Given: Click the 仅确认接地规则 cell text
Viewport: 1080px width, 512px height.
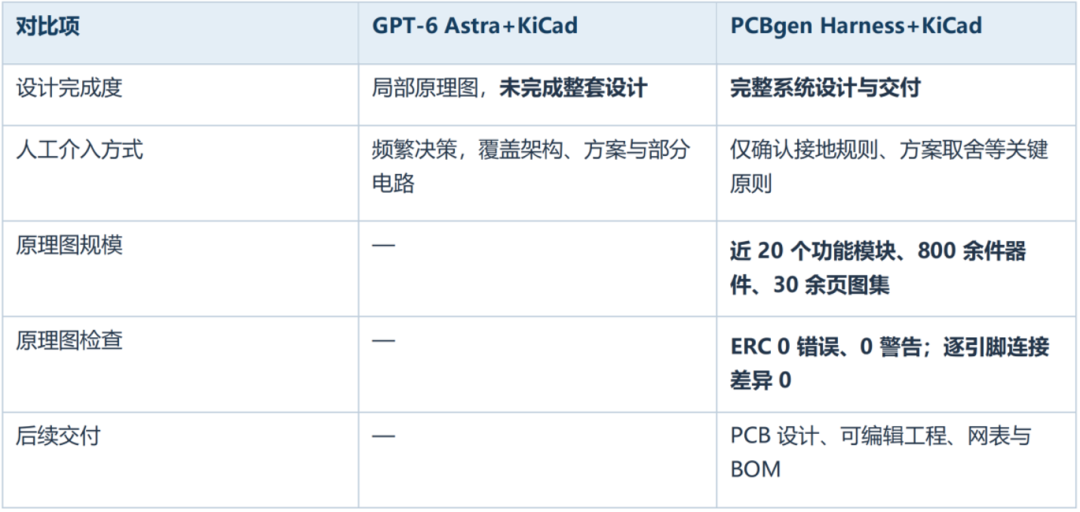Looking at the screenshot, I should click(x=889, y=167).
